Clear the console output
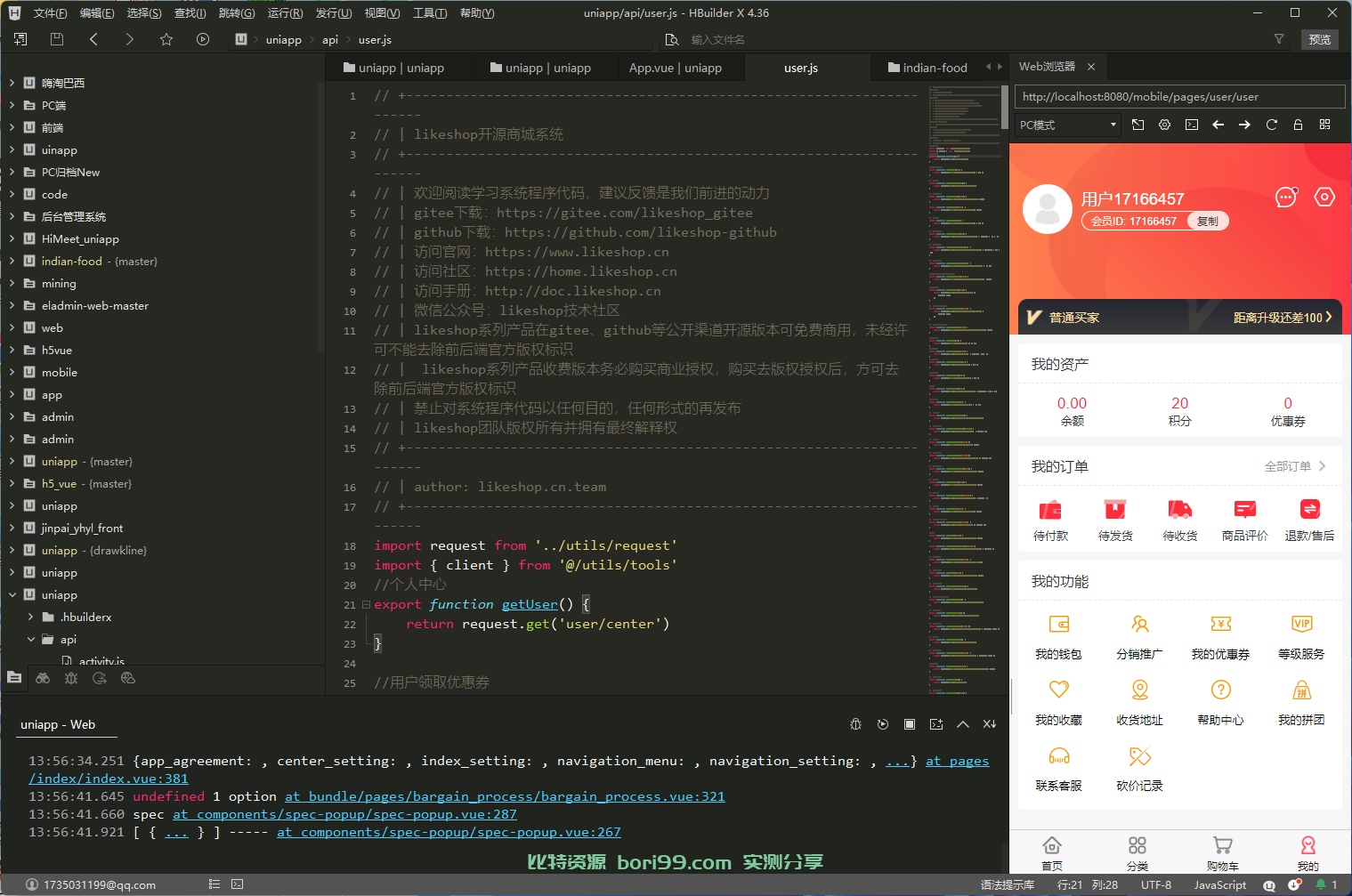This screenshot has height=896, width=1352. point(990,724)
